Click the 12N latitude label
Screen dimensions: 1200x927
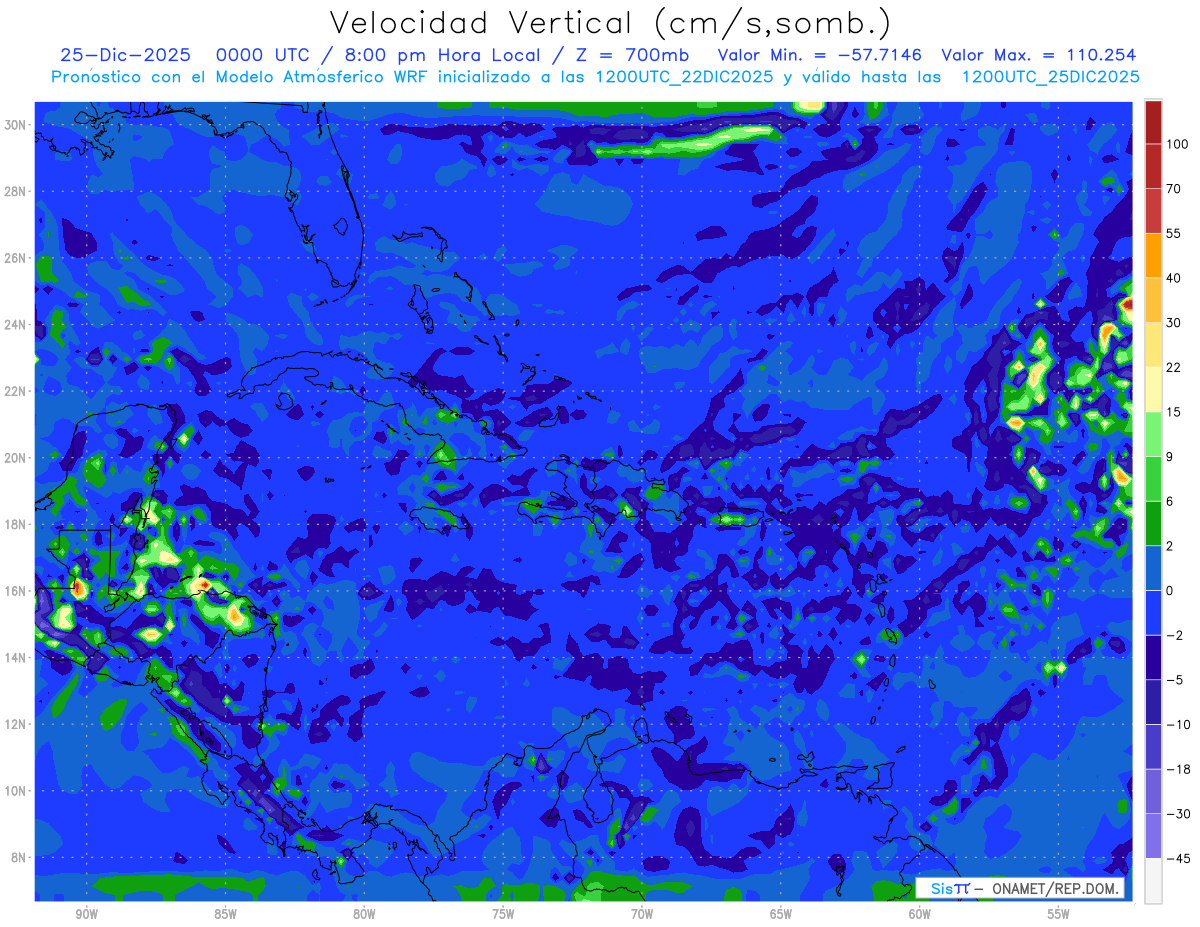pyautogui.click(x=15, y=724)
